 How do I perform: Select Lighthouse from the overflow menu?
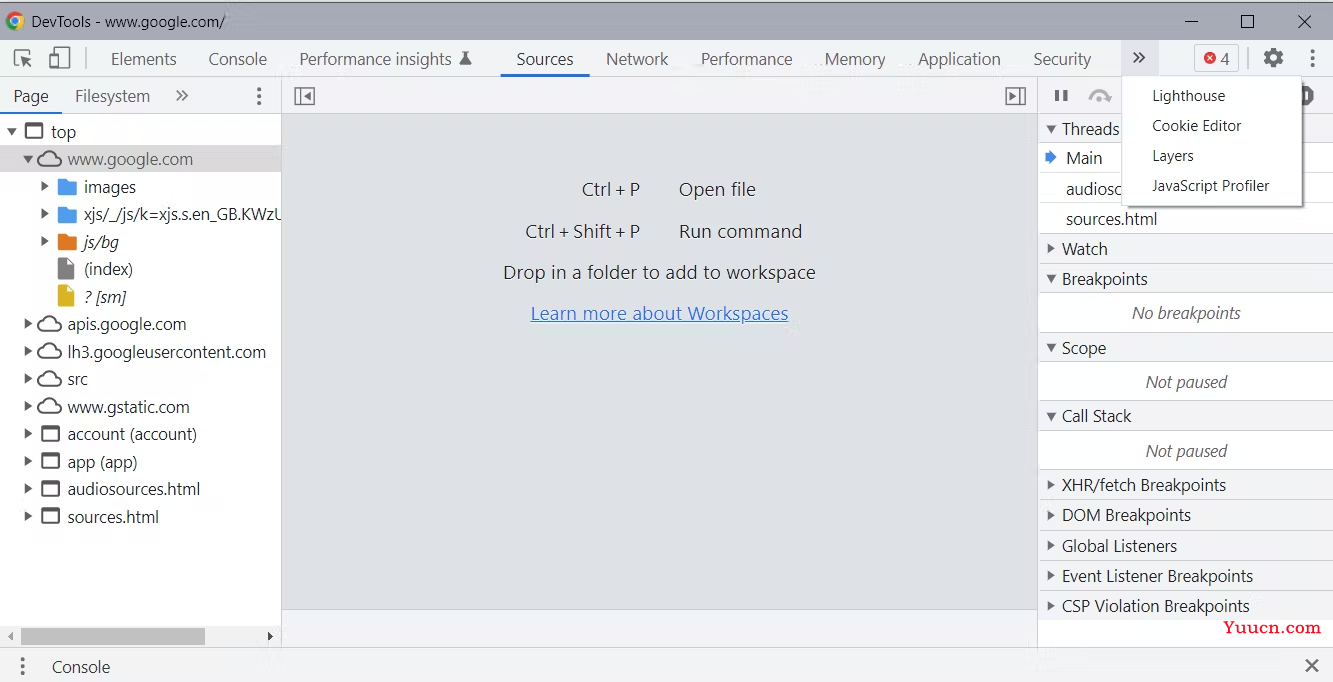click(1212, 96)
